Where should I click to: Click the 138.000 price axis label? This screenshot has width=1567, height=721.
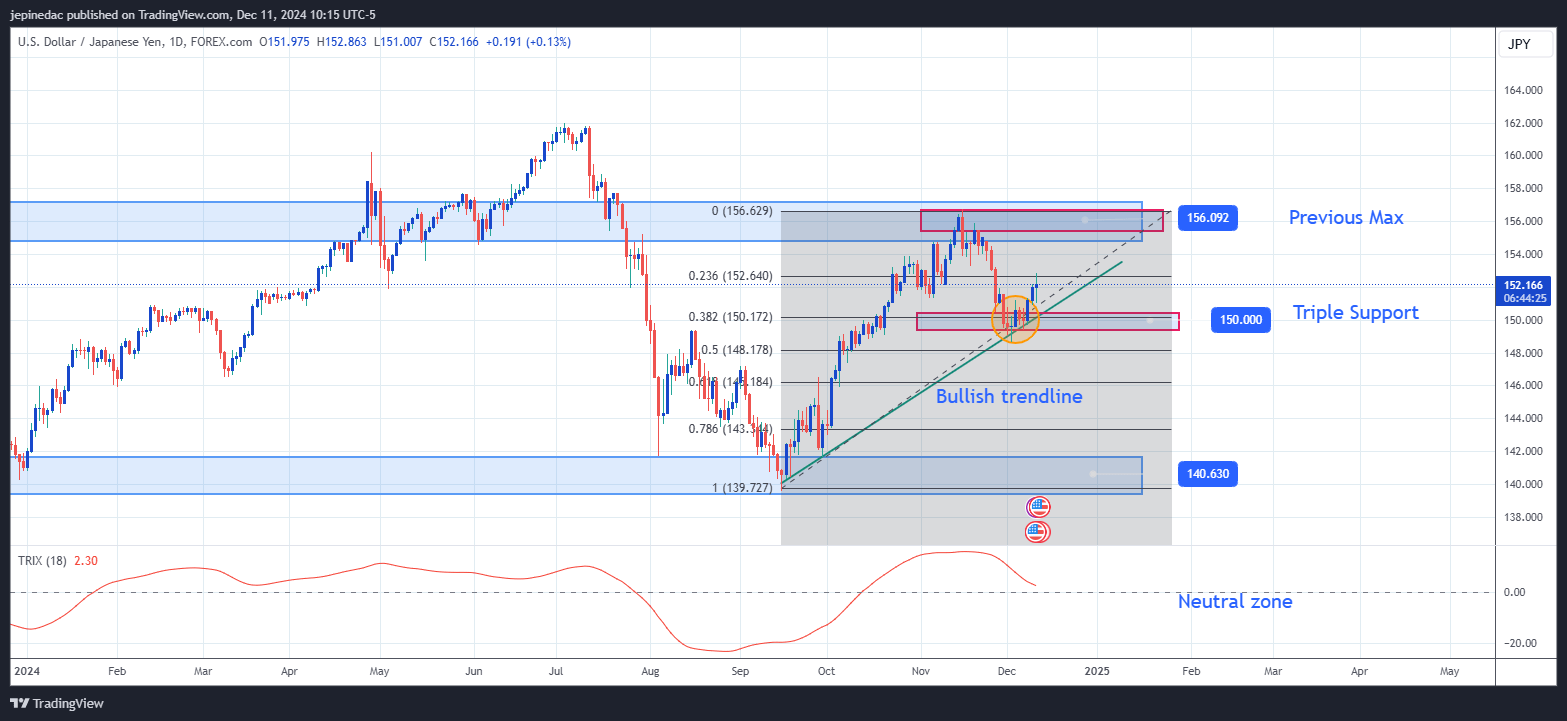click(x=1523, y=517)
